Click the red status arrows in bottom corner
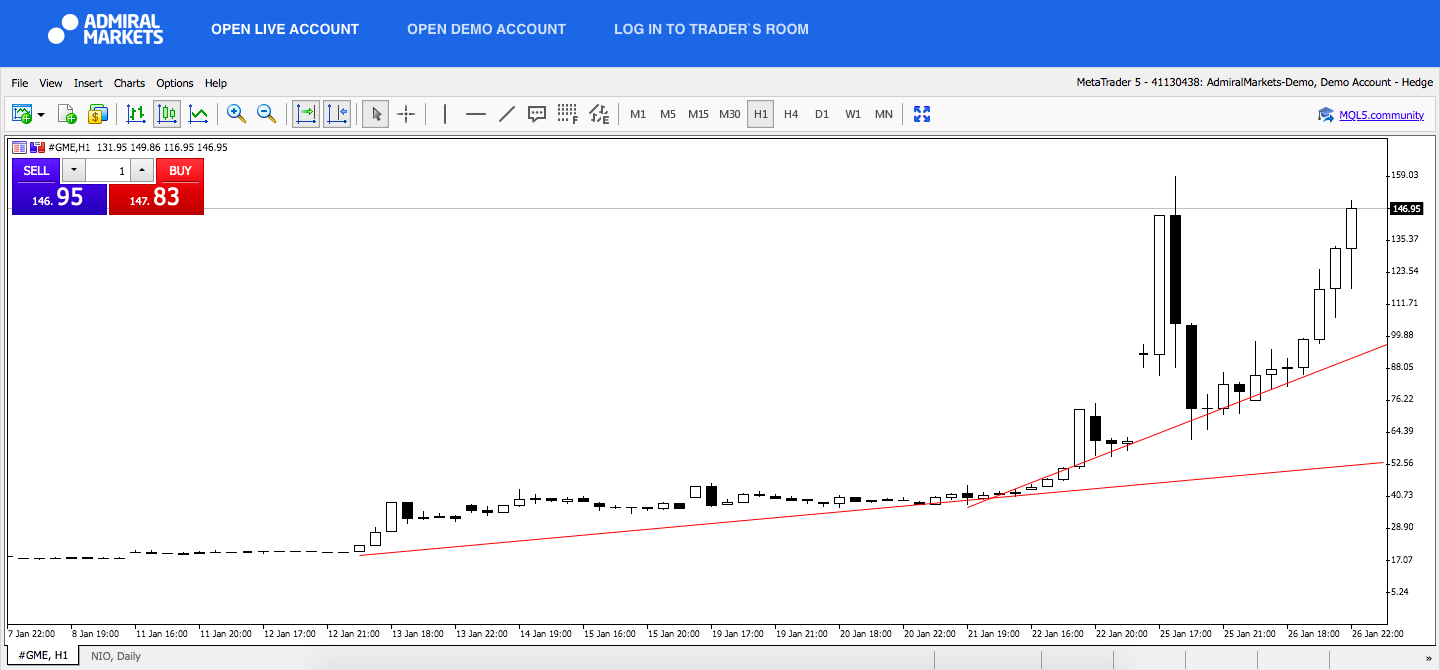 1430,658
